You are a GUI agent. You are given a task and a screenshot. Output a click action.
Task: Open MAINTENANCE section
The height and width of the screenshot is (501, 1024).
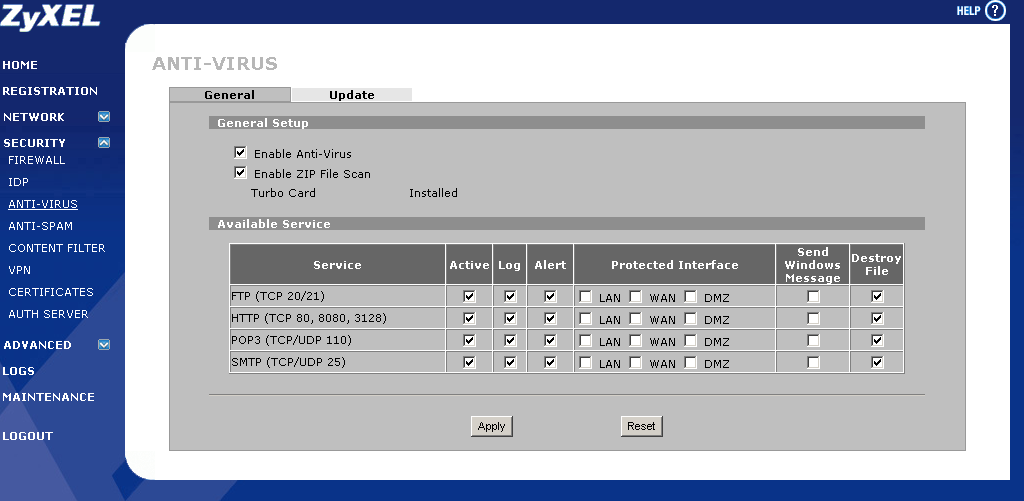click(48, 397)
